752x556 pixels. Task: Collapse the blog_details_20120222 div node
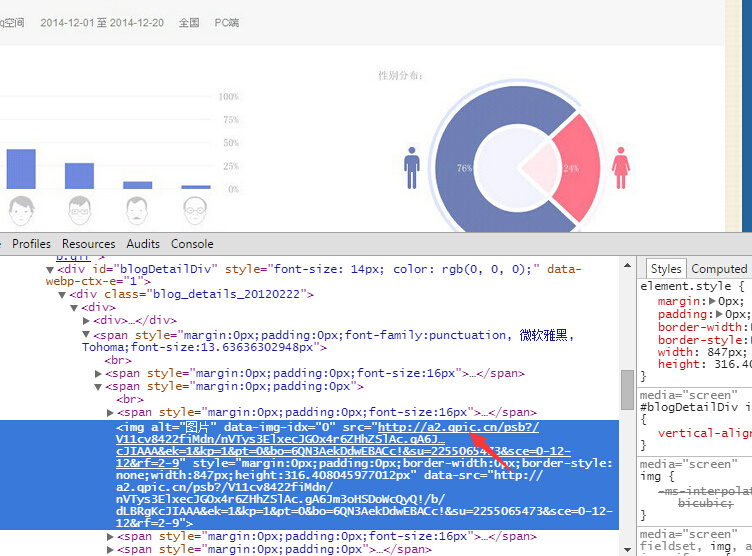[63, 294]
